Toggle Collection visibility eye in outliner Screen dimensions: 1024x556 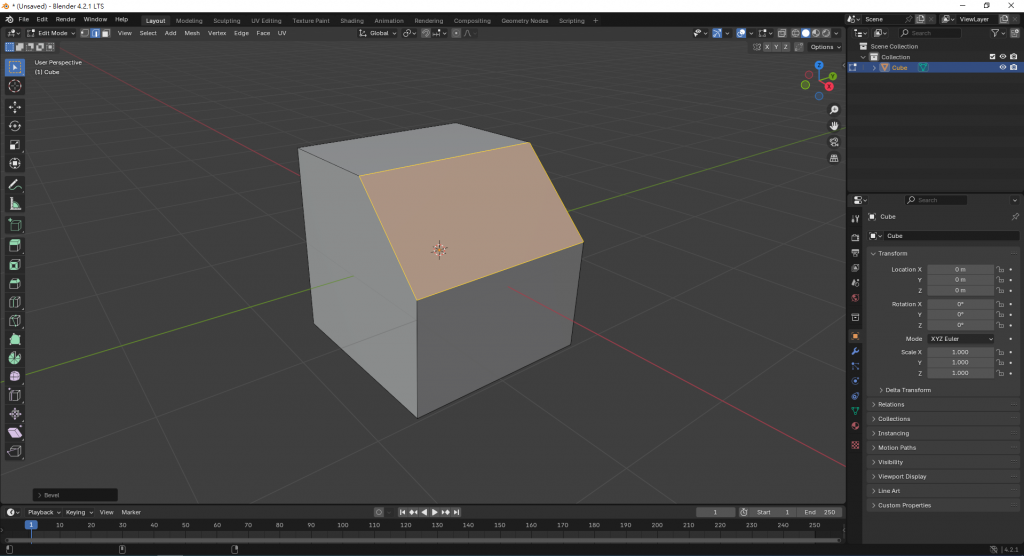pos(1002,57)
